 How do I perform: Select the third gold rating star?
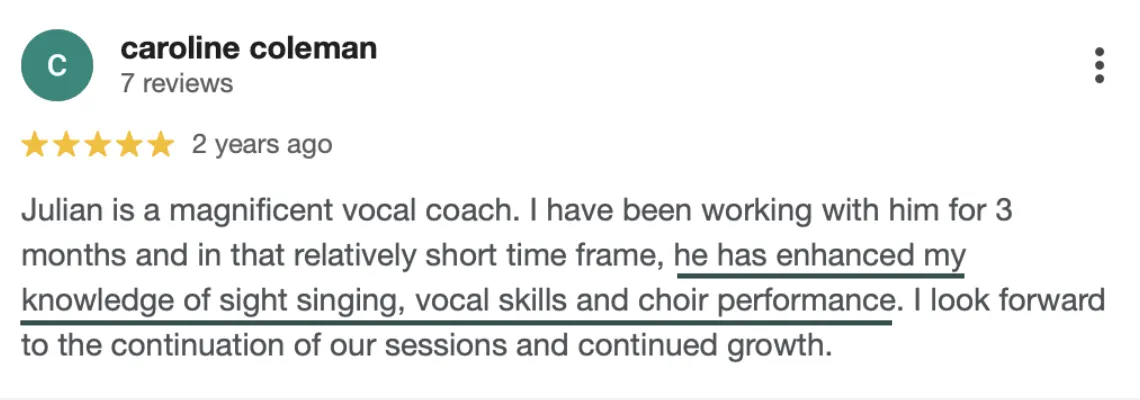(x=97, y=146)
